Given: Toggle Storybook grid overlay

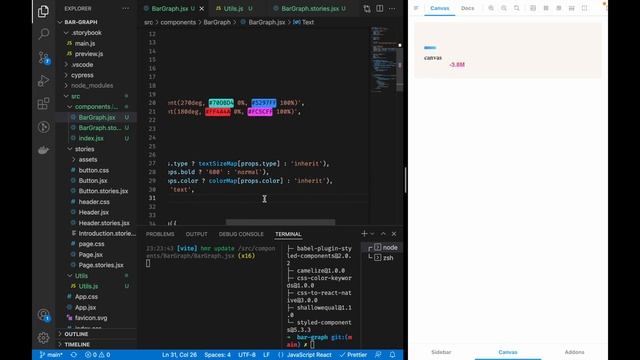Looking at the screenshot, I should tap(546, 8).
